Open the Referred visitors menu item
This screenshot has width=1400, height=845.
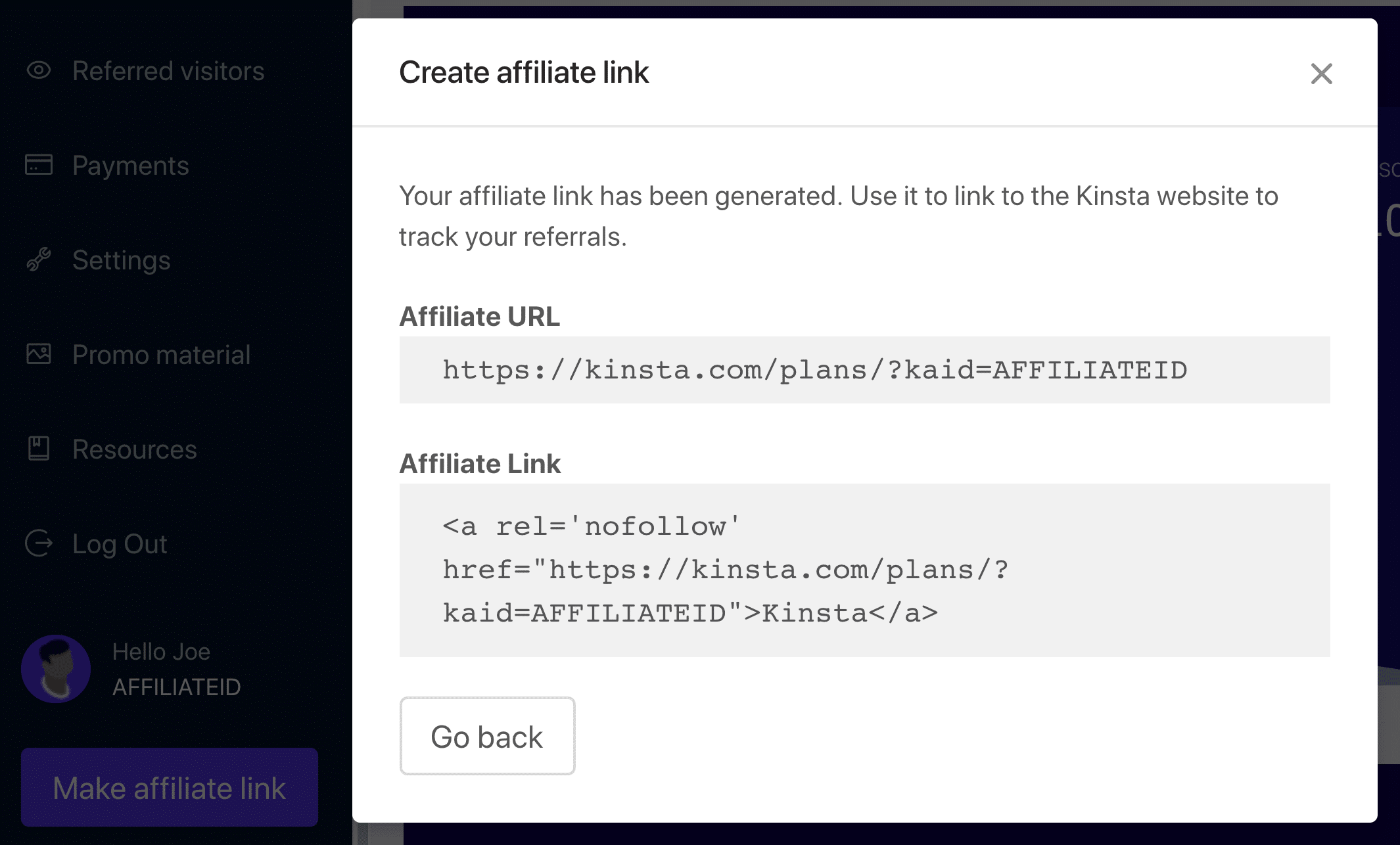click(x=168, y=71)
